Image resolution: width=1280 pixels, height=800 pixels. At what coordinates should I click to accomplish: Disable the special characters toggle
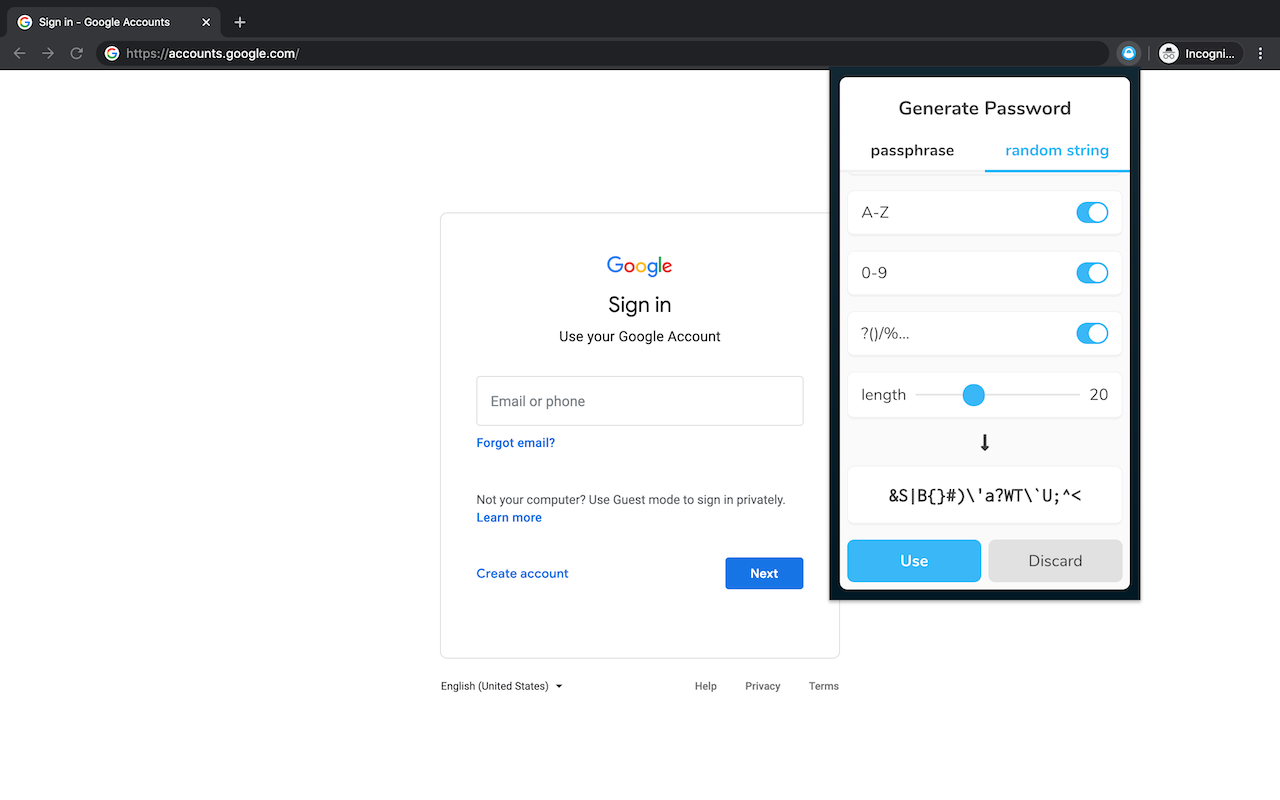1092,333
